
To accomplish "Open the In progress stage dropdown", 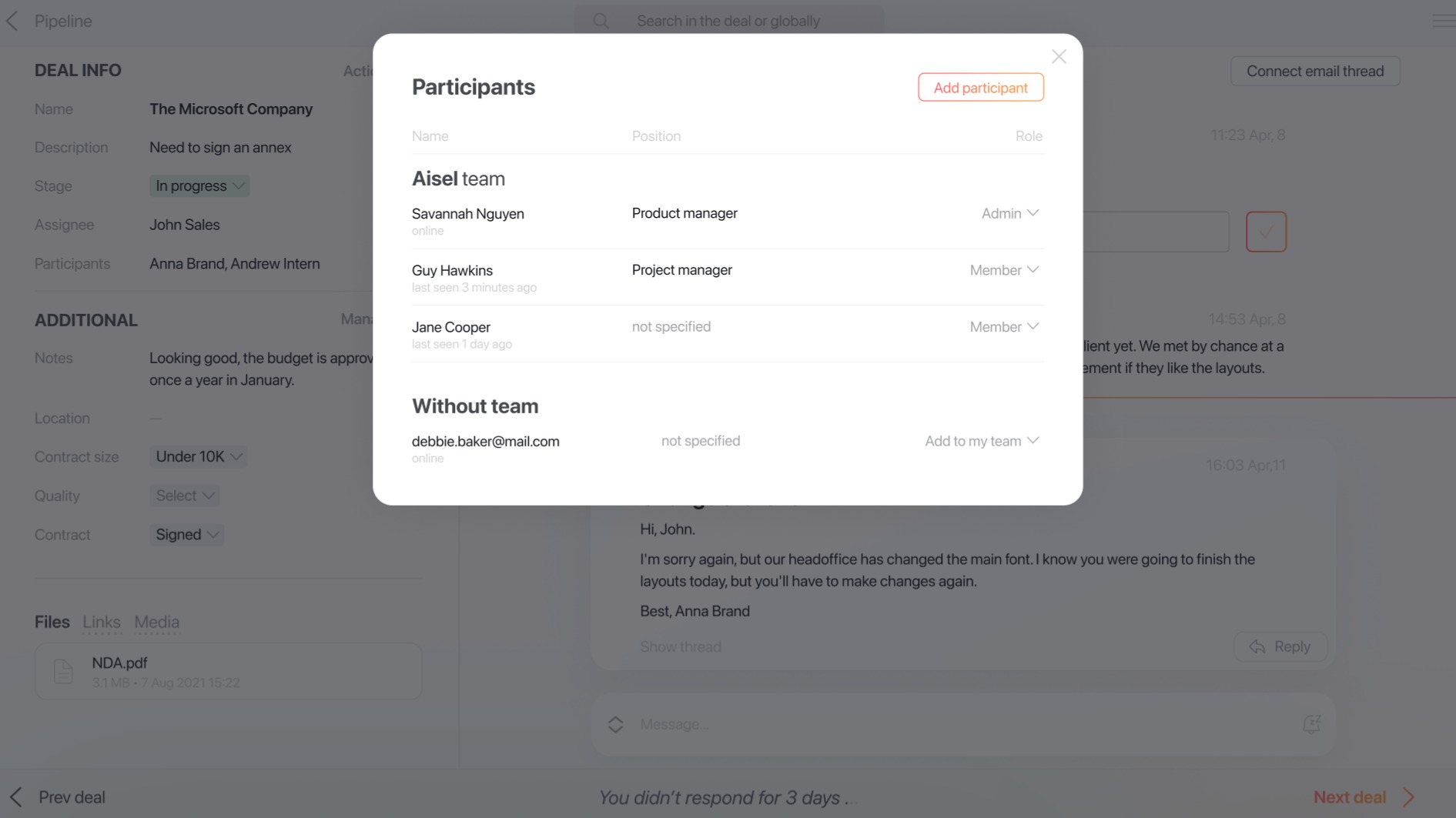I will (x=199, y=185).
